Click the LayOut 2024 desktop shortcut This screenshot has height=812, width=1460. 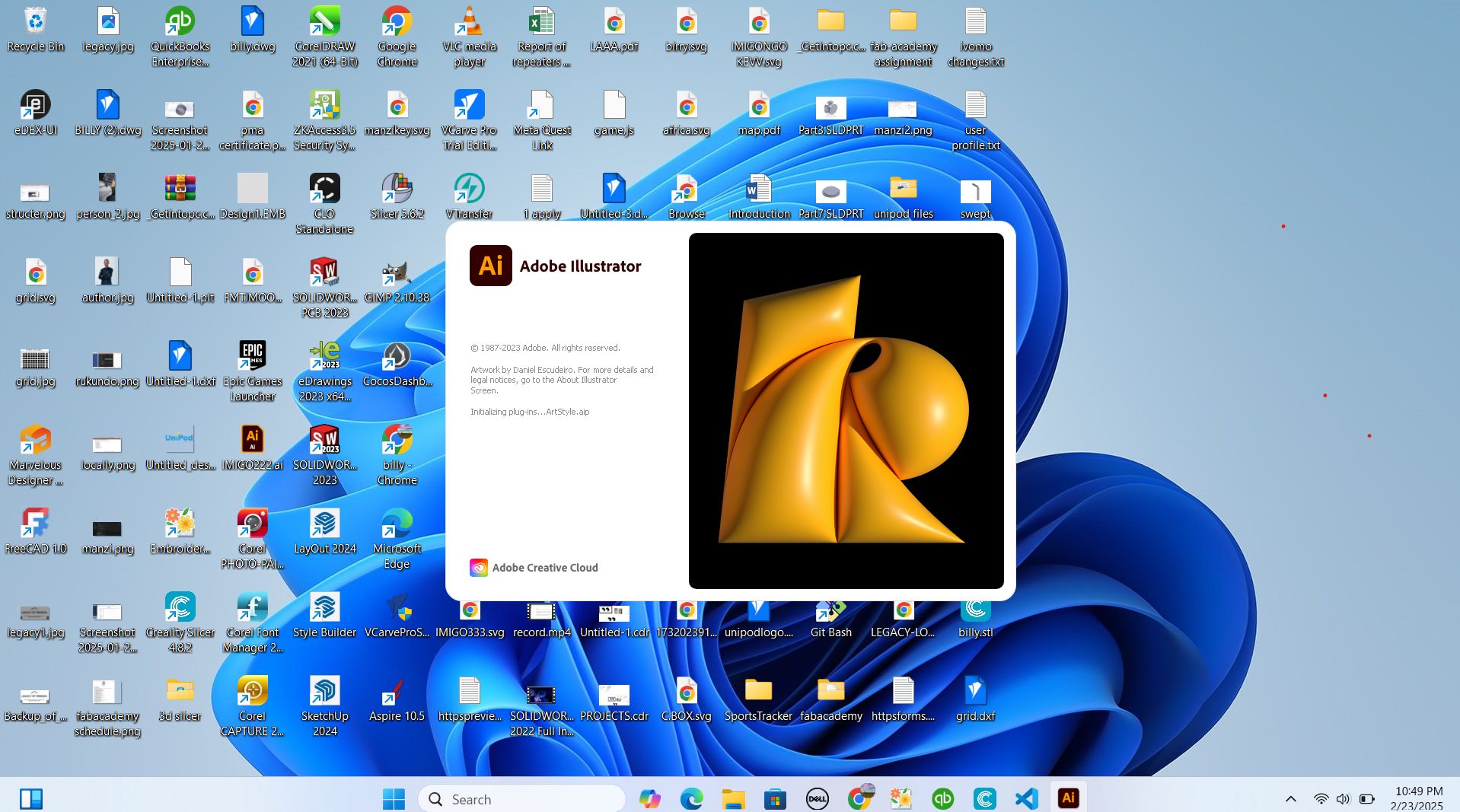tap(325, 531)
